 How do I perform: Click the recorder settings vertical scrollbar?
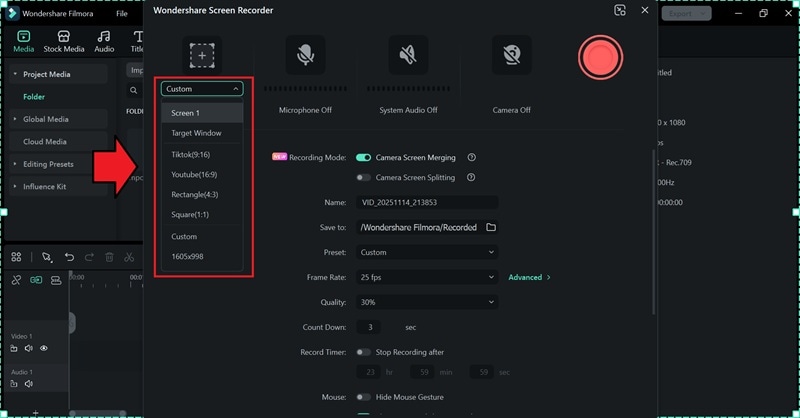[654, 232]
